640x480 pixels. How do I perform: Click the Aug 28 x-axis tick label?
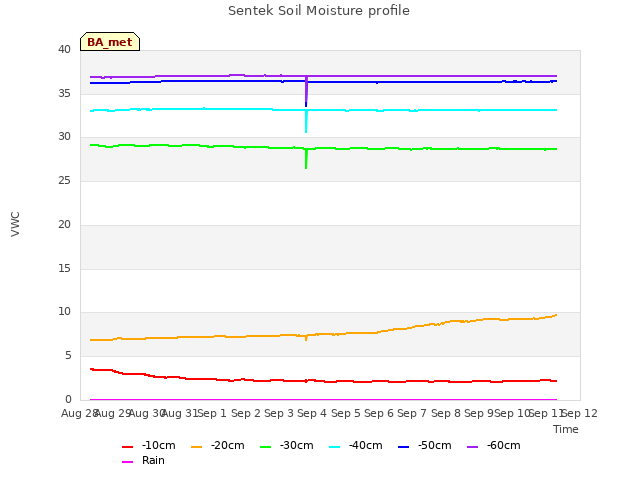pyautogui.click(x=80, y=413)
